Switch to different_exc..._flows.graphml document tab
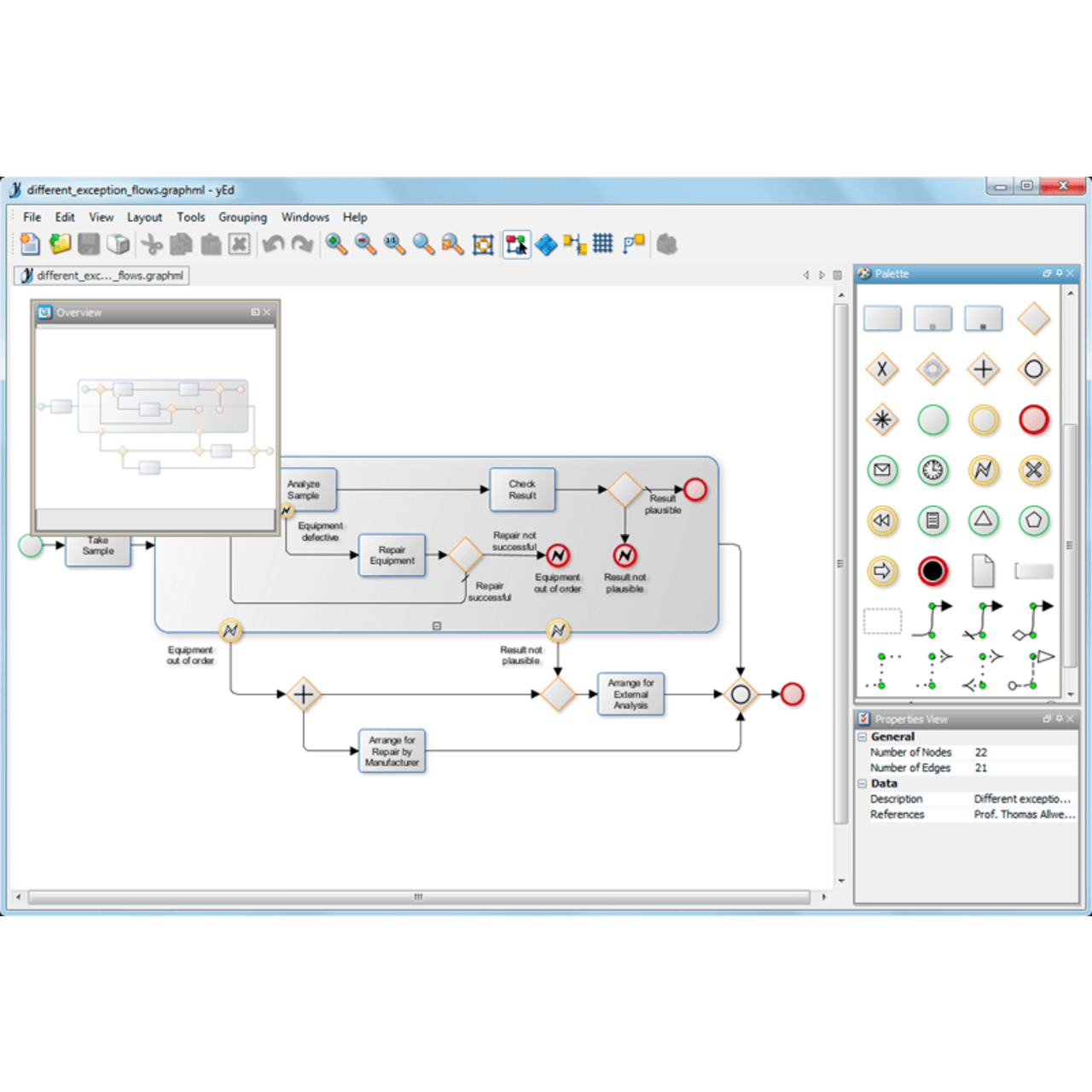This screenshot has width=1092, height=1092. click(102, 276)
